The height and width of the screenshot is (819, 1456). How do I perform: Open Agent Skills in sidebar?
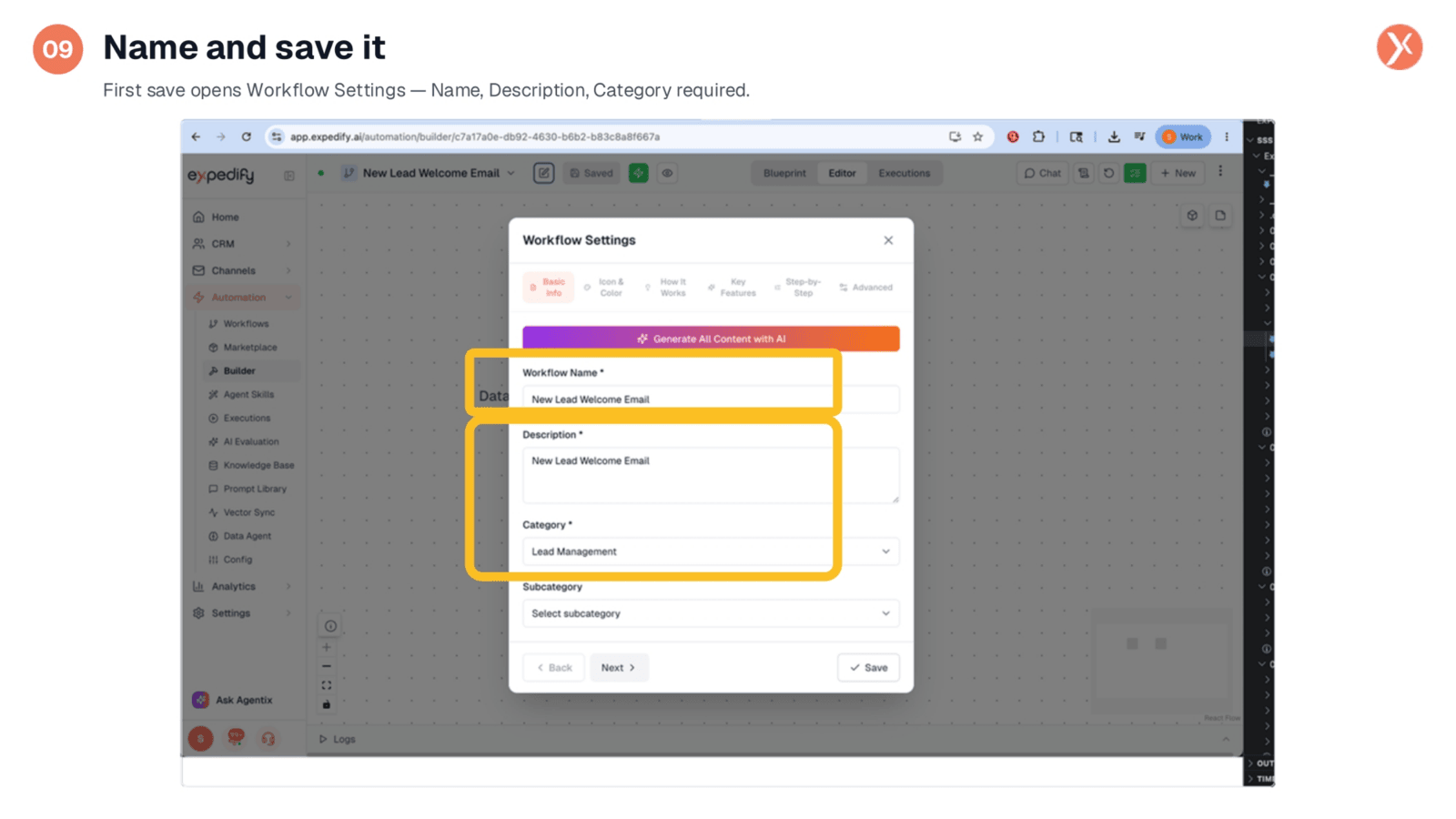tap(248, 395)
